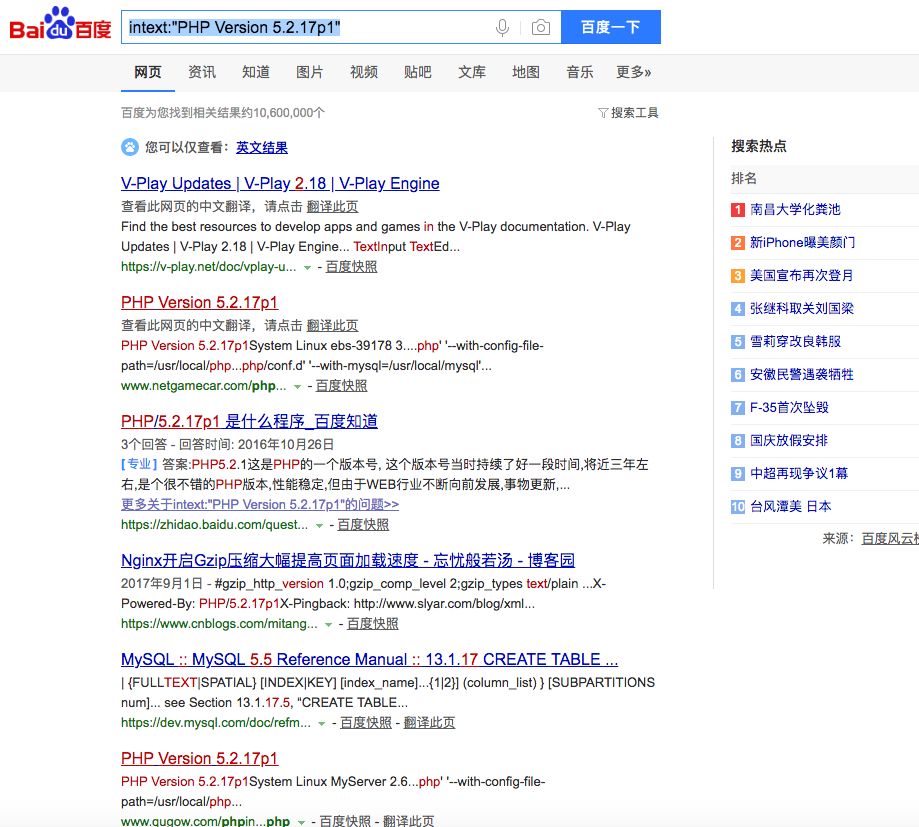Expand dropdown arrow next to v-play.net URL

coord(307,268)
